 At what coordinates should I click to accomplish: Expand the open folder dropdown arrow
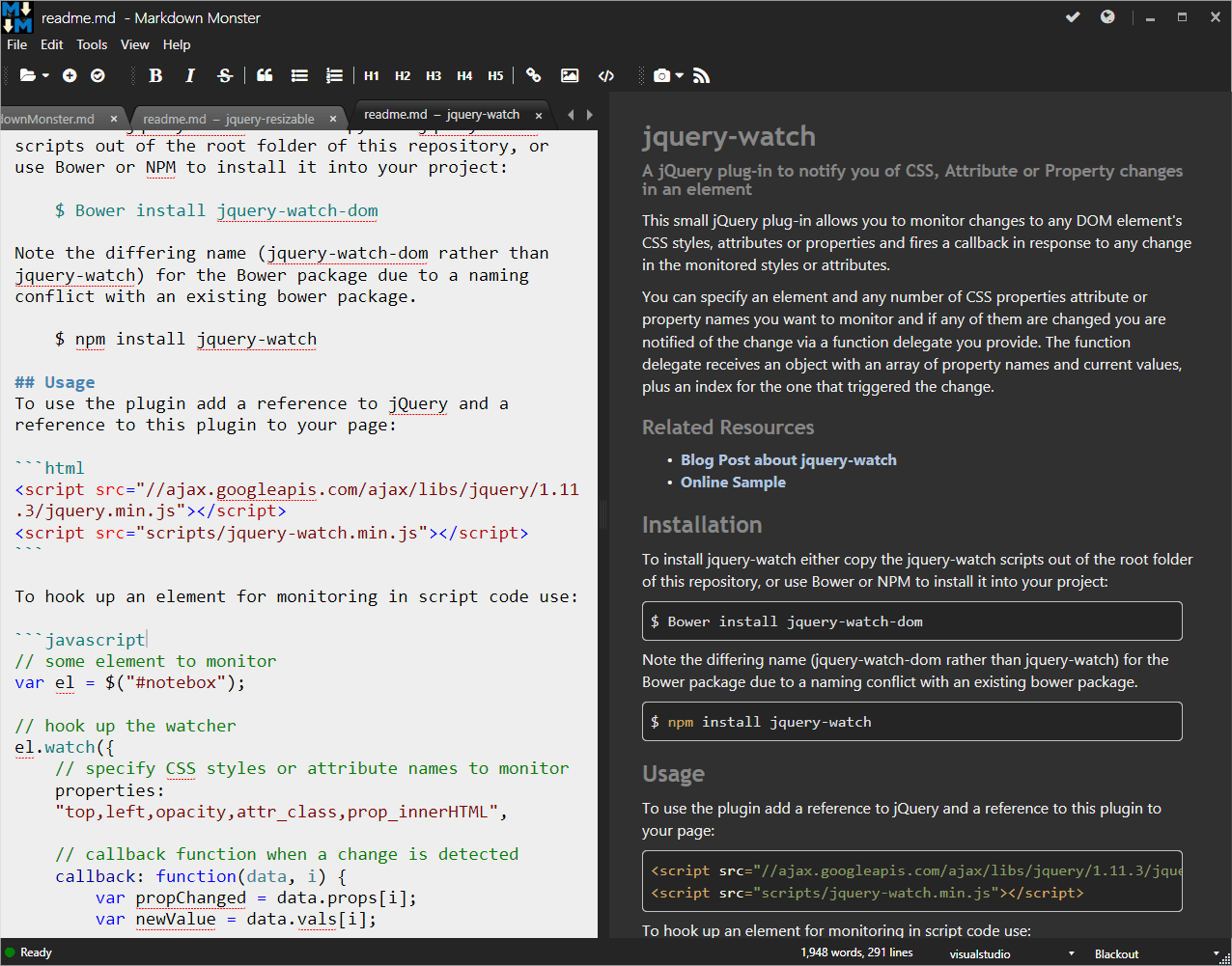(45, 76)
